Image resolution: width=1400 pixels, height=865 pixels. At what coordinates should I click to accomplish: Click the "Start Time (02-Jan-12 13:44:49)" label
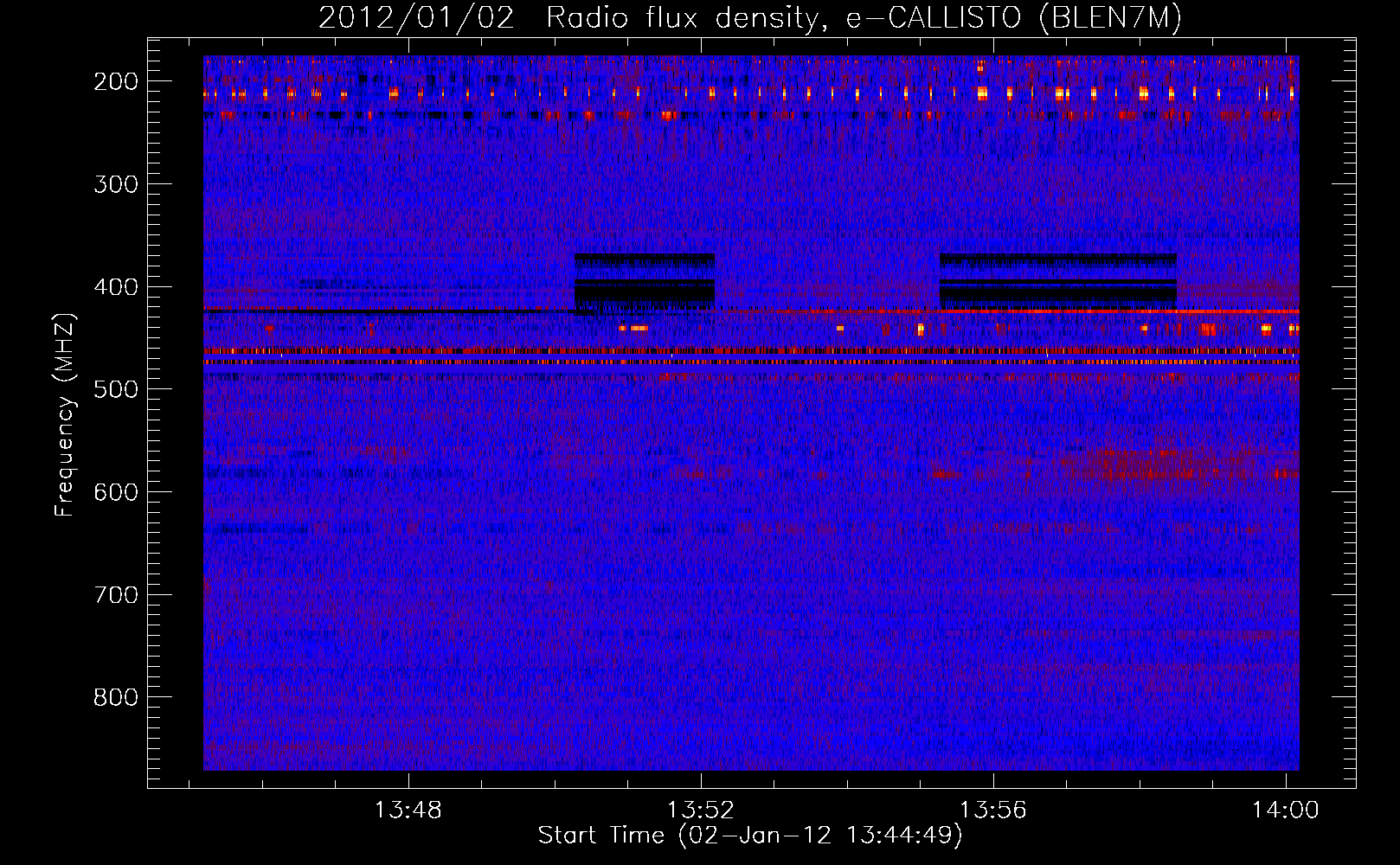point(750,836)
